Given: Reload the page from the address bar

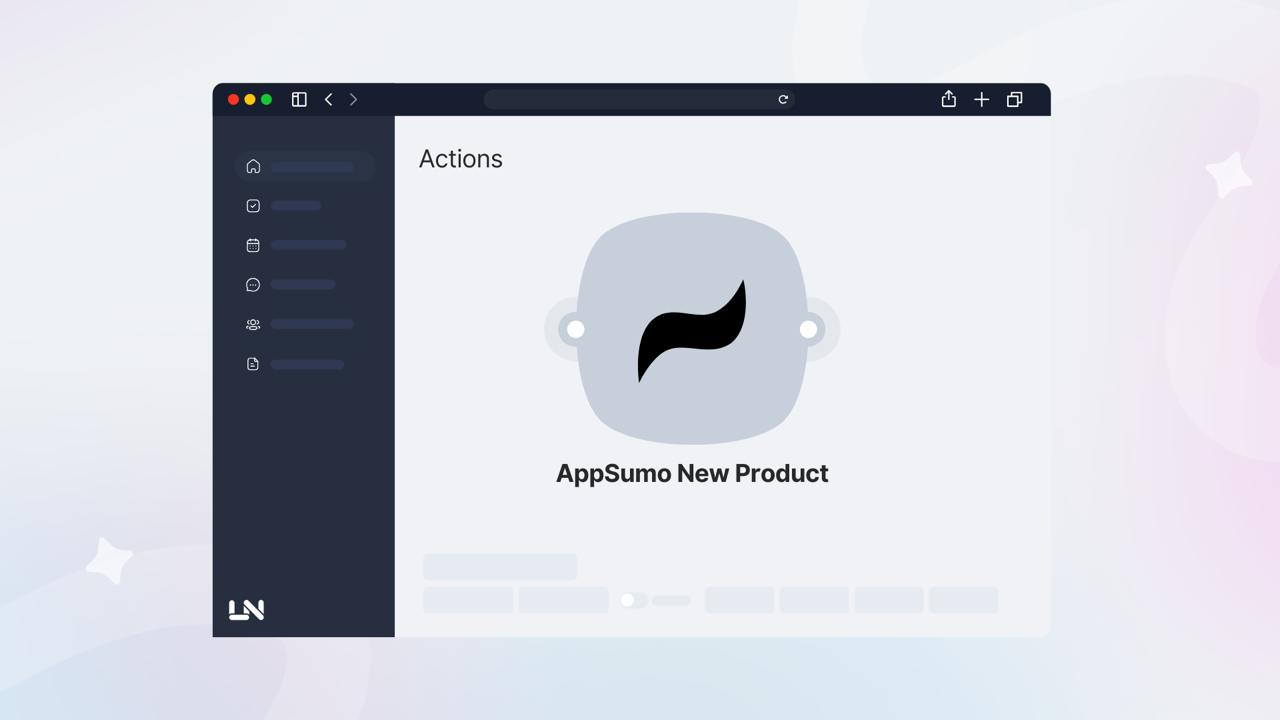Looking at the screenshot, I should click(x=783, y=99).
